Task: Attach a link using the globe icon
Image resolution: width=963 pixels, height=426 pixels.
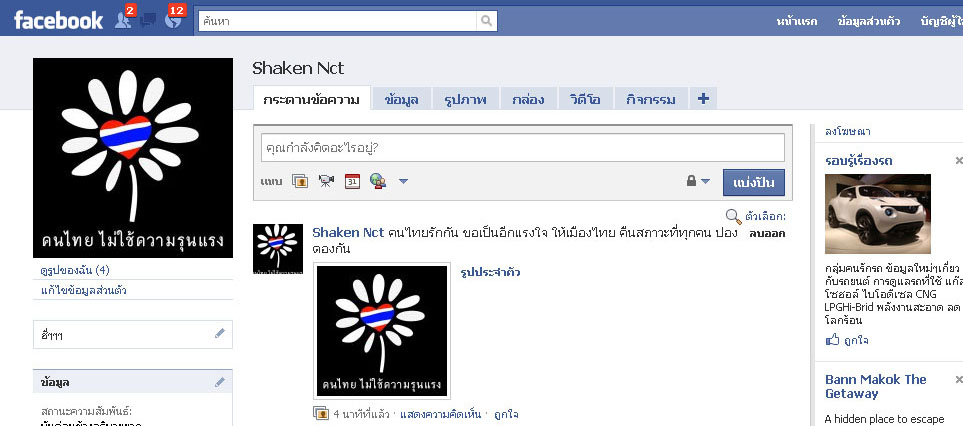Action: point(378,181)
